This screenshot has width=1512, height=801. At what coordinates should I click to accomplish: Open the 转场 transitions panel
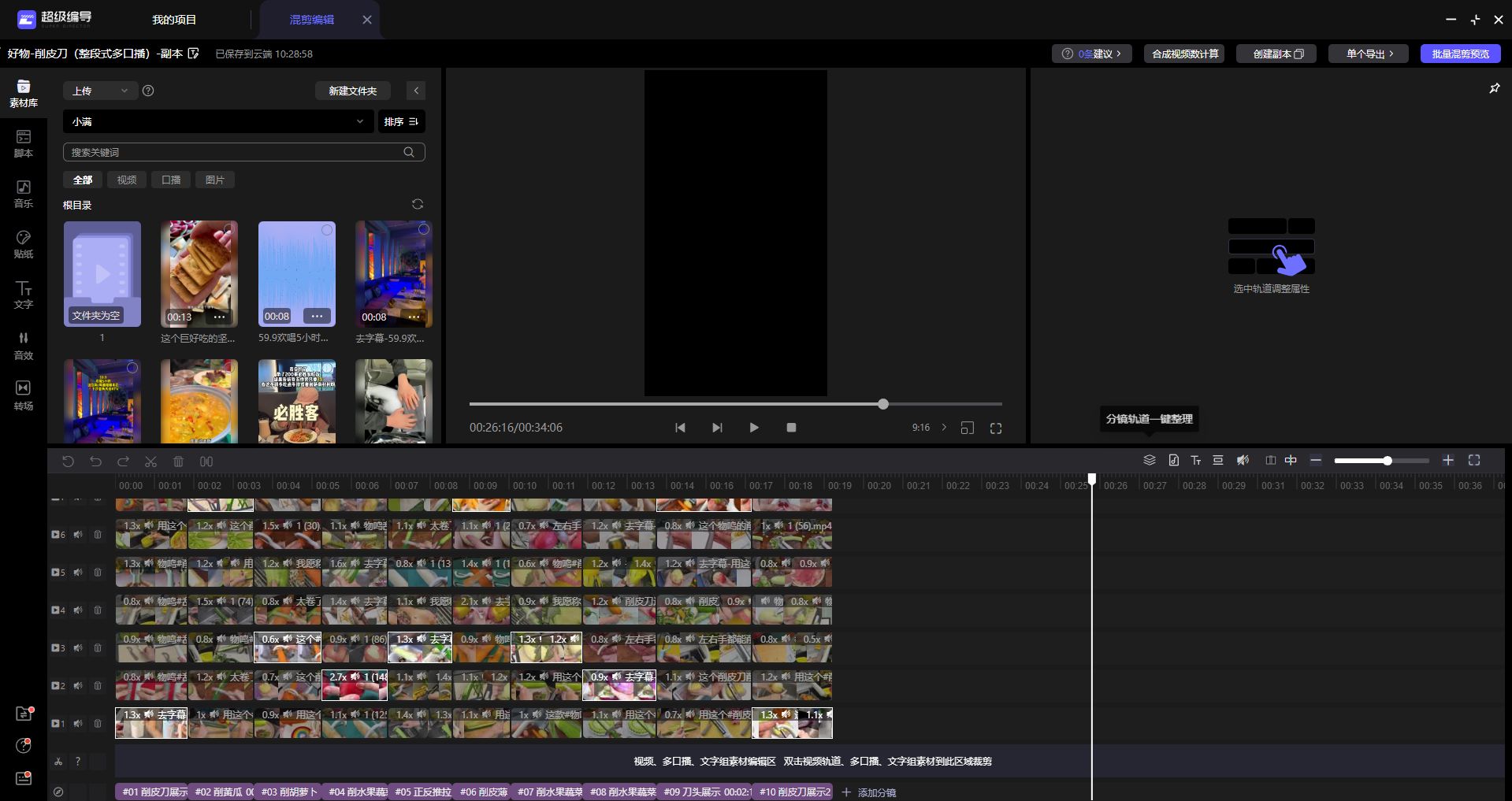24,396
